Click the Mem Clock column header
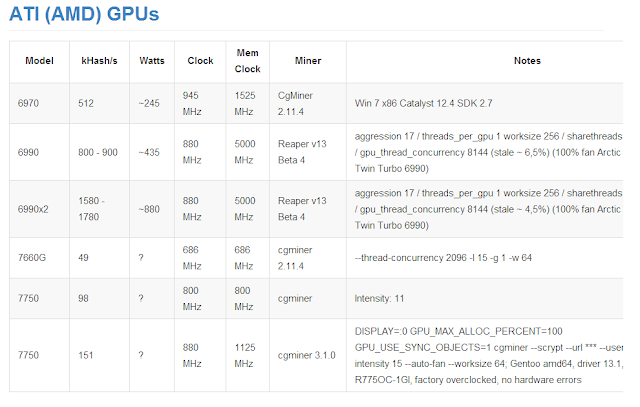 (247, 61)
